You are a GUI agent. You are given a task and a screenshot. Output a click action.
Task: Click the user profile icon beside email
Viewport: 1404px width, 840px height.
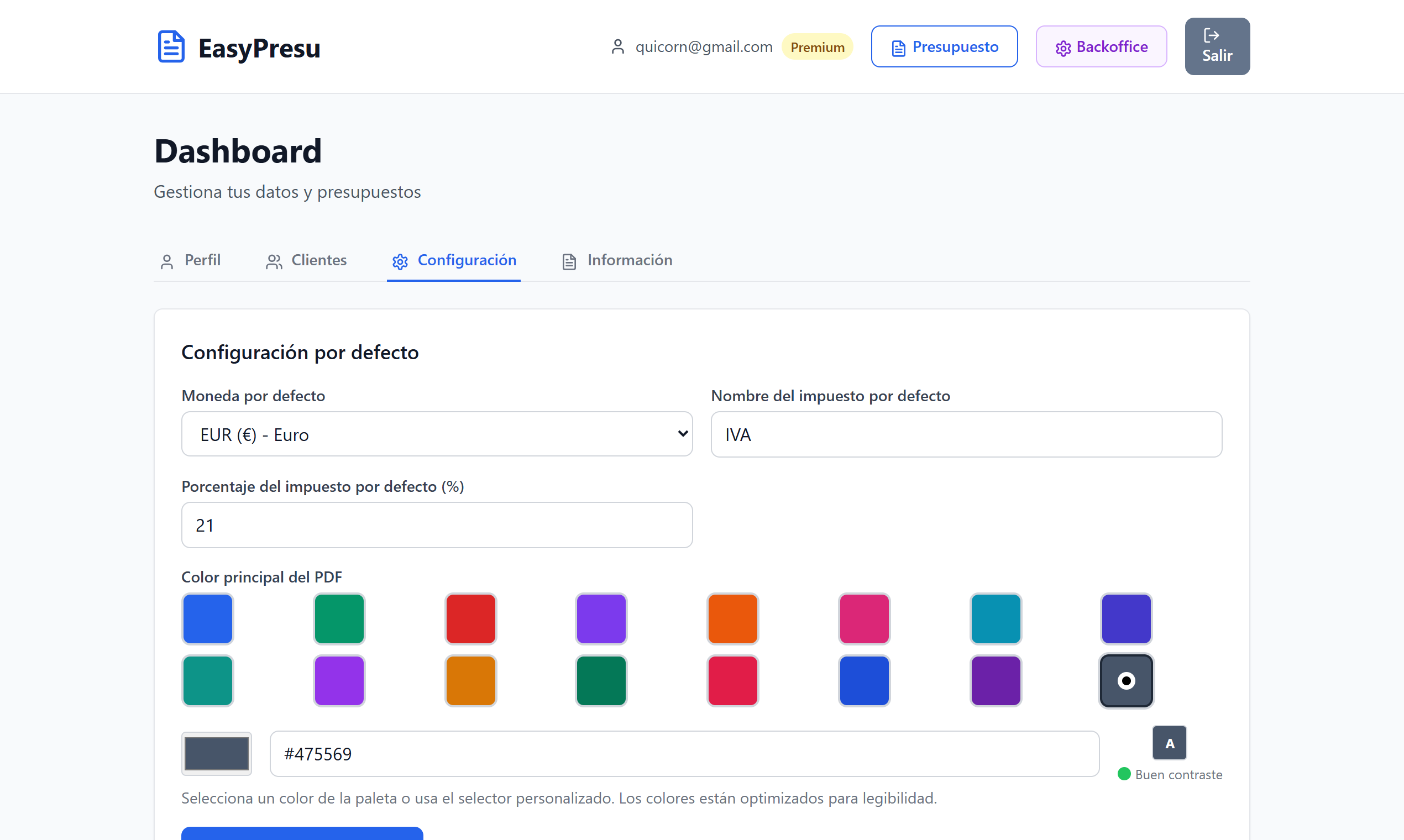point(617,47)
